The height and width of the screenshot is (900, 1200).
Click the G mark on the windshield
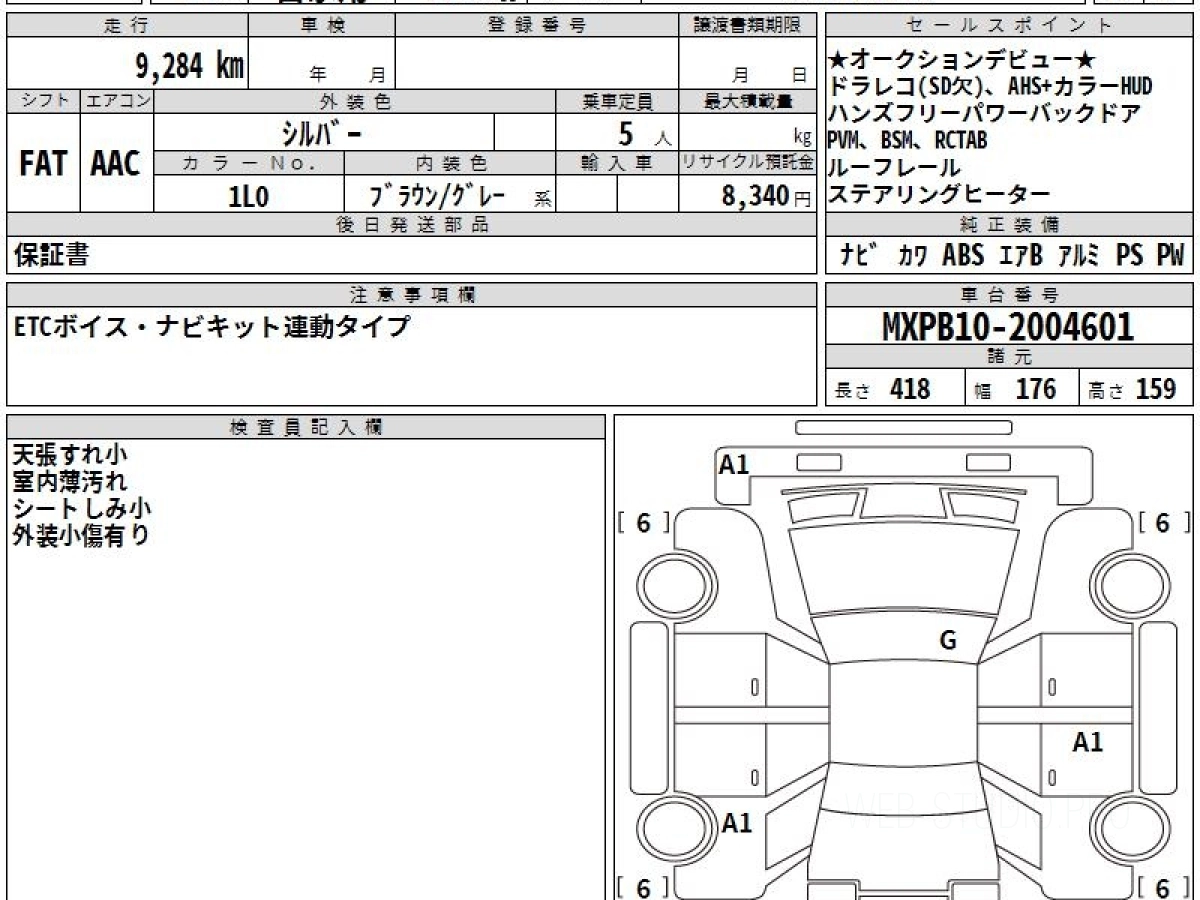coord(948,641)
